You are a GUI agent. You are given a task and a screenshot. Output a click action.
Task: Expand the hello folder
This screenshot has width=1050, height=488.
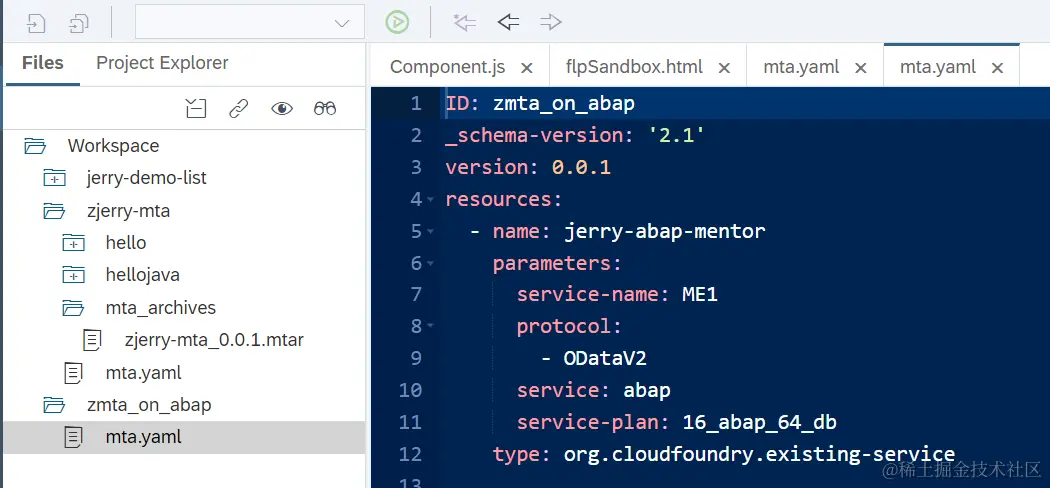[x=74, y=243]
